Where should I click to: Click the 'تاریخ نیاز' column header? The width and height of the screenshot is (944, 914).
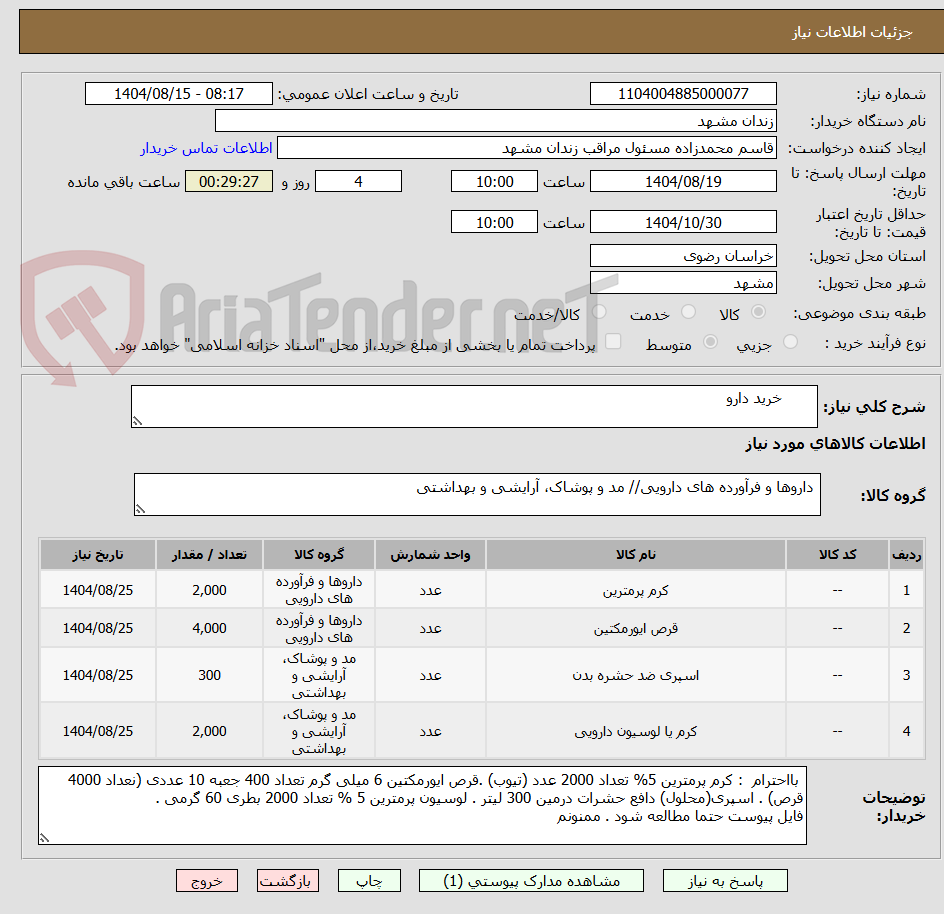pos(98,555)
